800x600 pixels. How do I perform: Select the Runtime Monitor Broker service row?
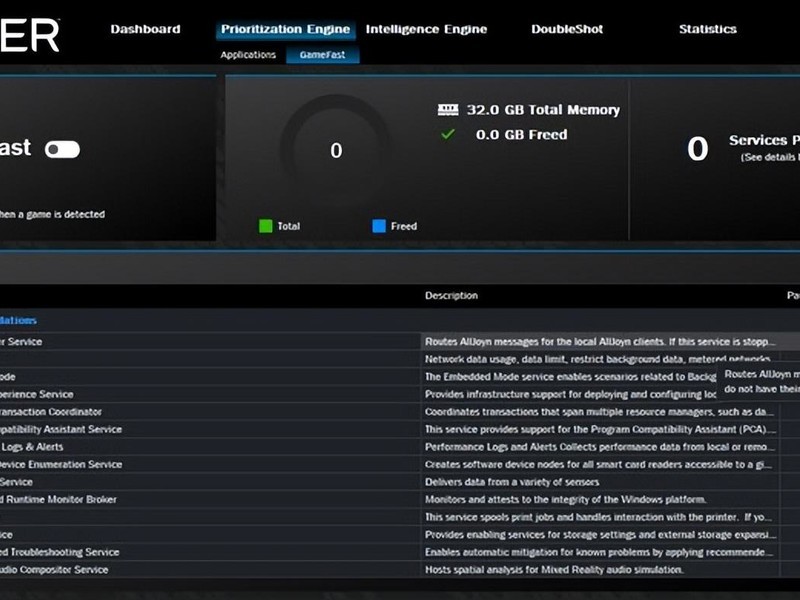coord(400,499)
